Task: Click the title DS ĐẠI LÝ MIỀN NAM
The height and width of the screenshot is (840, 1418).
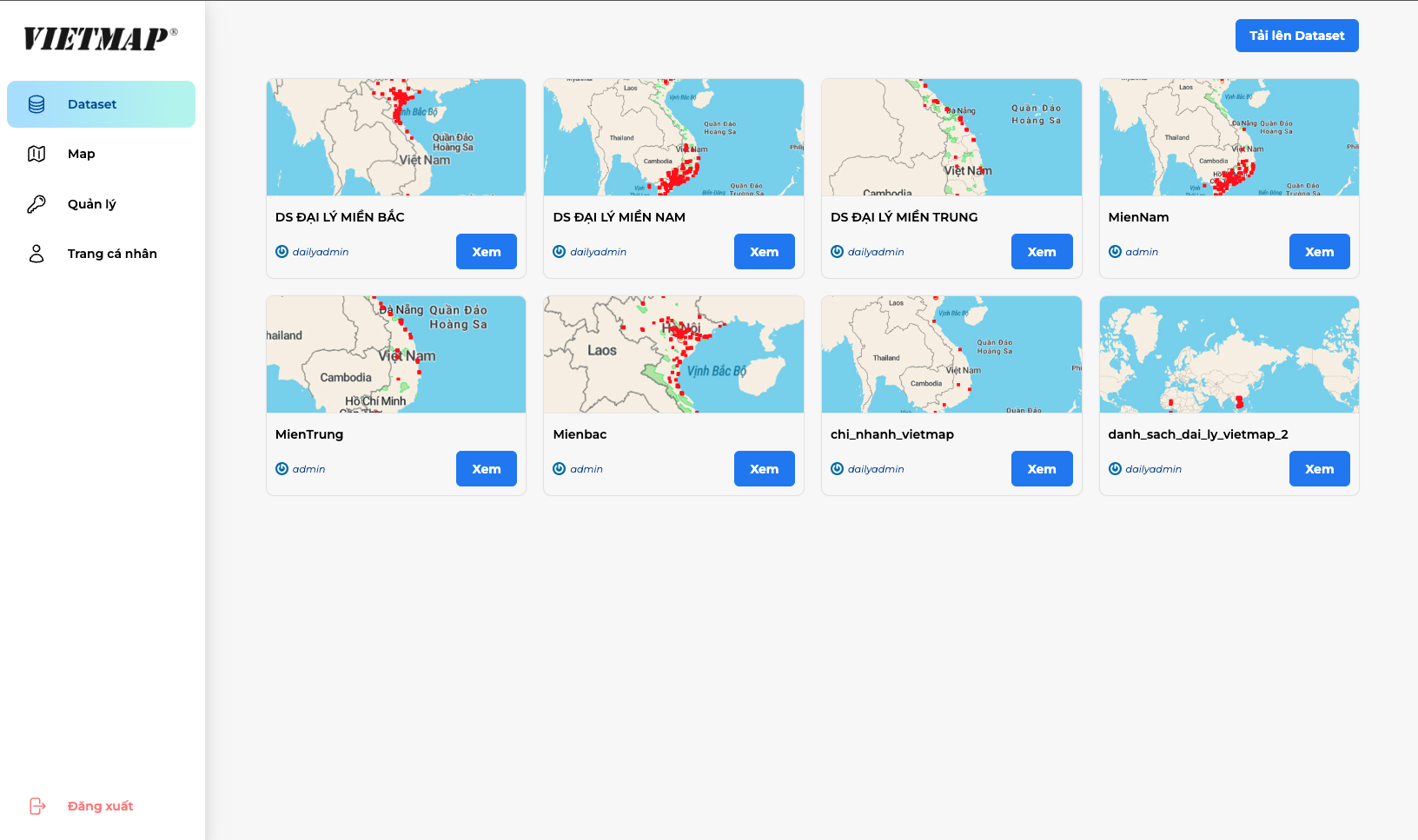Action: click(620, 217)
